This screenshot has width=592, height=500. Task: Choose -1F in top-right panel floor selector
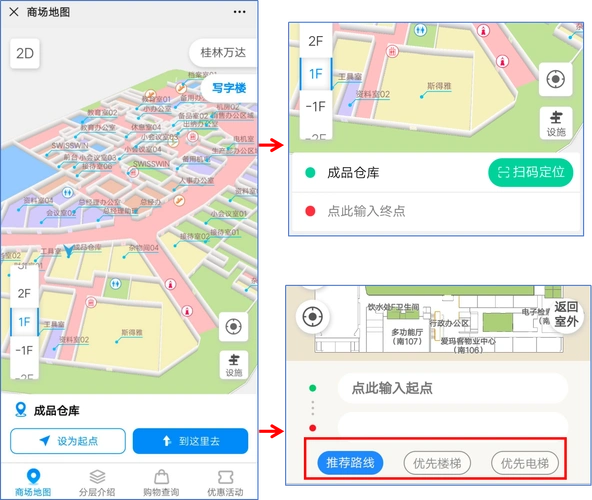tap(316, 106)
